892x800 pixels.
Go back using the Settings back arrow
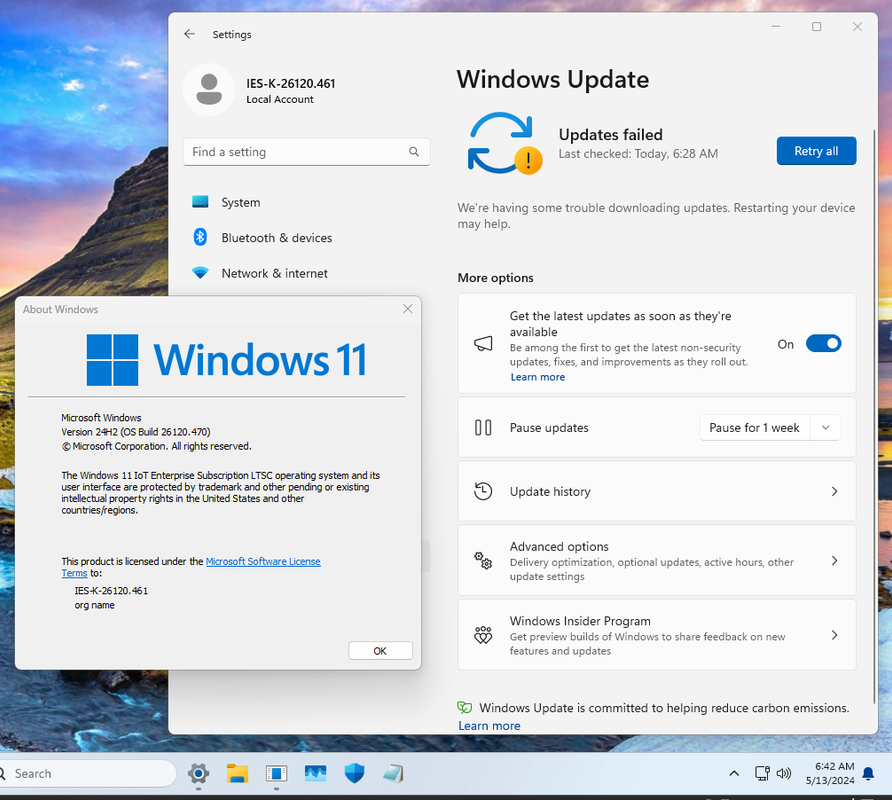click(189, 34)
